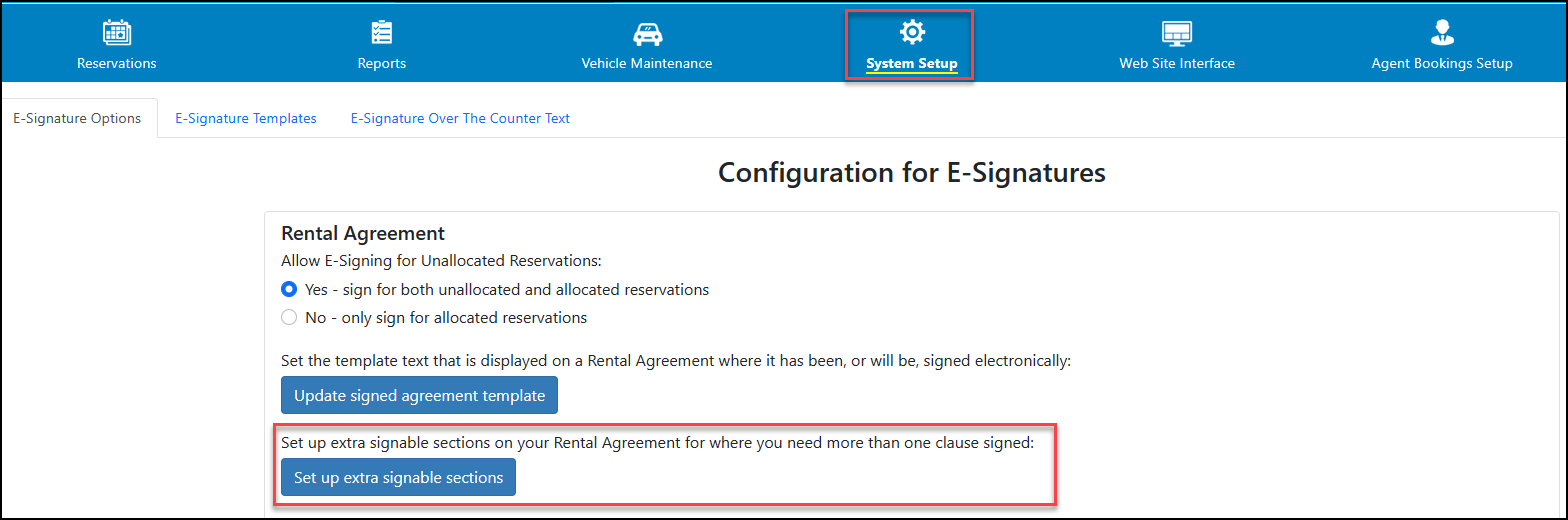This screenshot has height=520, width=1568.
Task: Choose the No radio button for e-signing
Action: [x=289, y=317]
